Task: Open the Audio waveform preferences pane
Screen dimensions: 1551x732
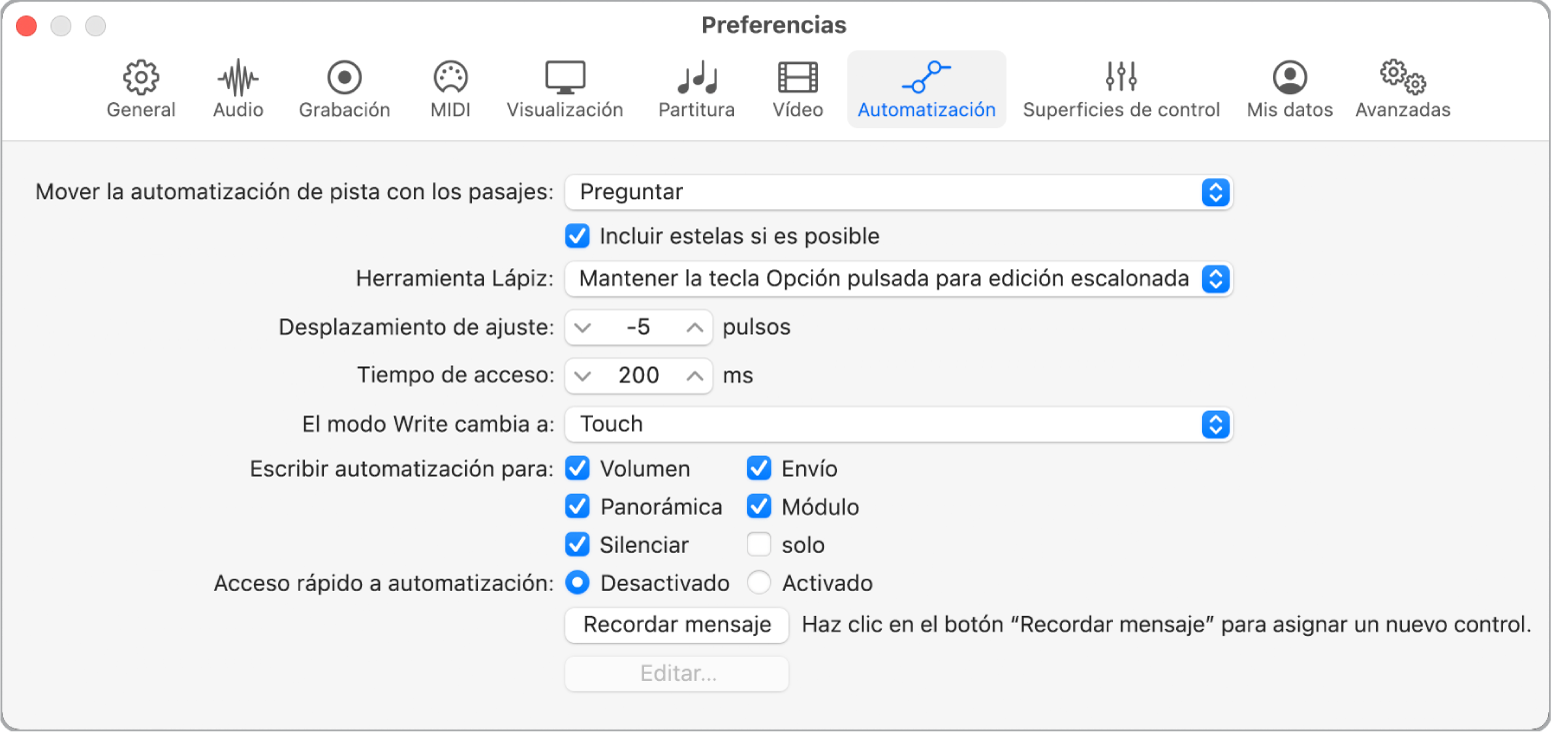Action: [238, 89]
